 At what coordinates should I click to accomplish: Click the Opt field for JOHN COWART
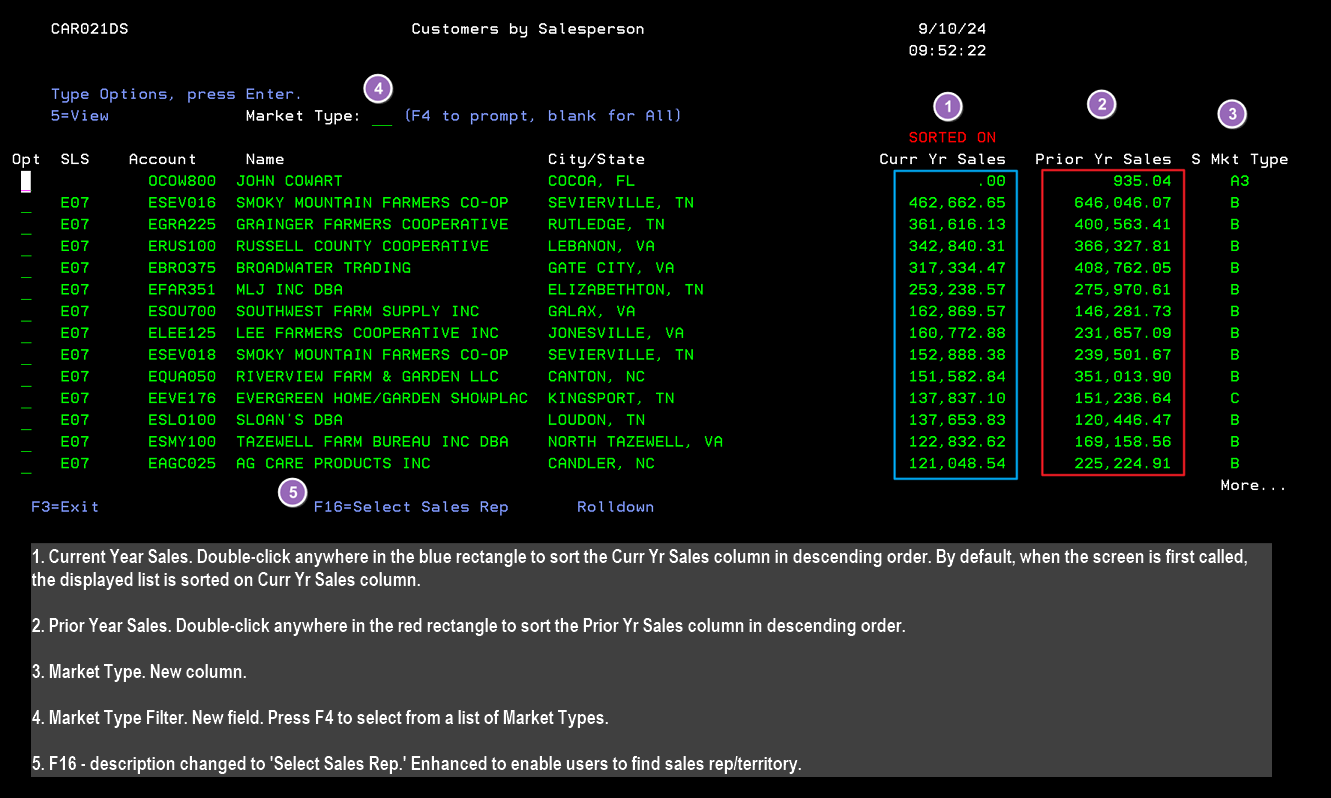click(26, 182)
